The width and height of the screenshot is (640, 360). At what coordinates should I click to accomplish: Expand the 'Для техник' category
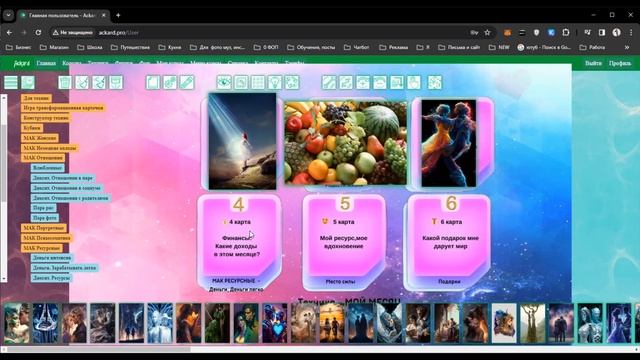[36, 98]
